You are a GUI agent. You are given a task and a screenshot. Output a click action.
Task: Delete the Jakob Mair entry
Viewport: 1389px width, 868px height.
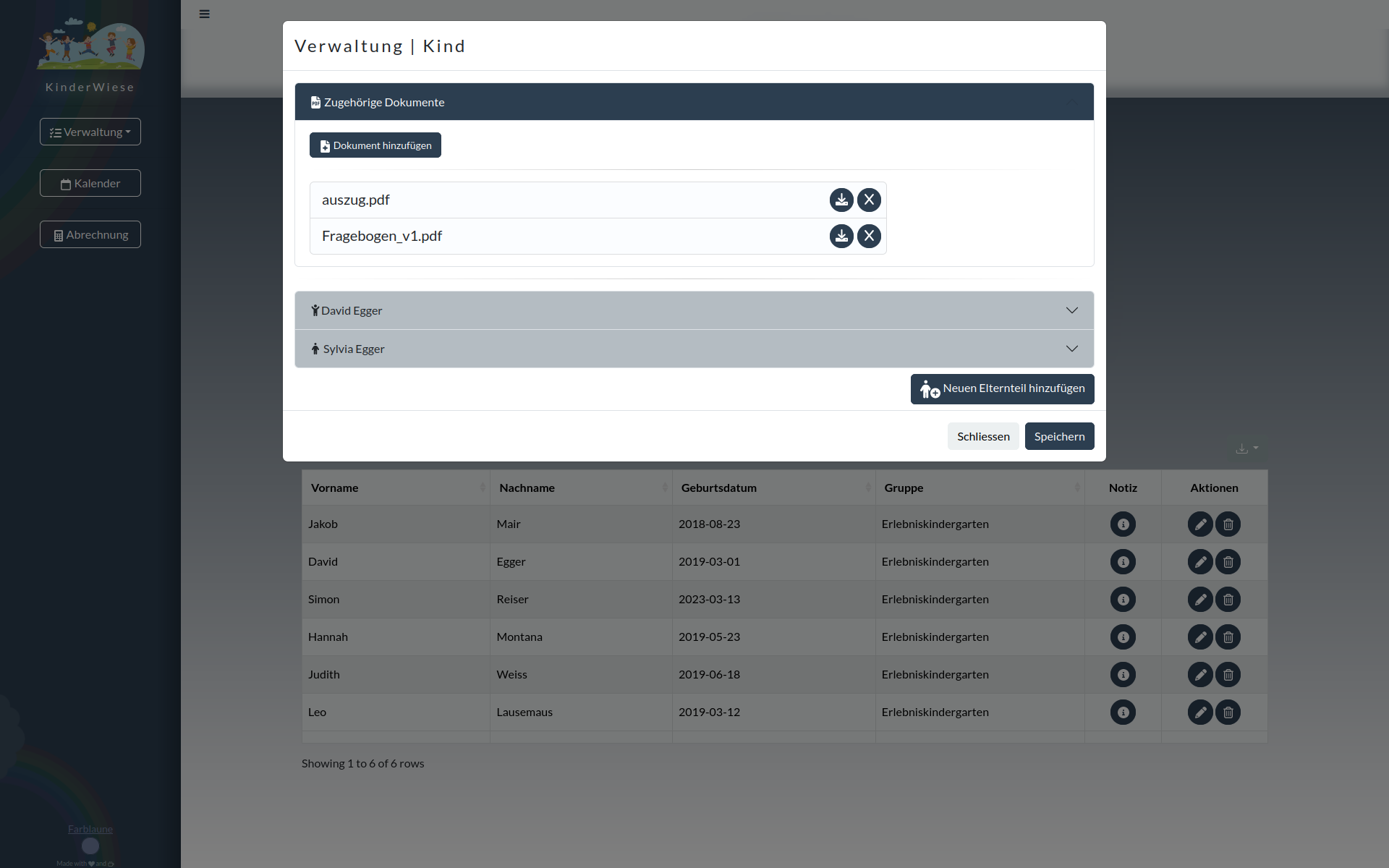1228,524
